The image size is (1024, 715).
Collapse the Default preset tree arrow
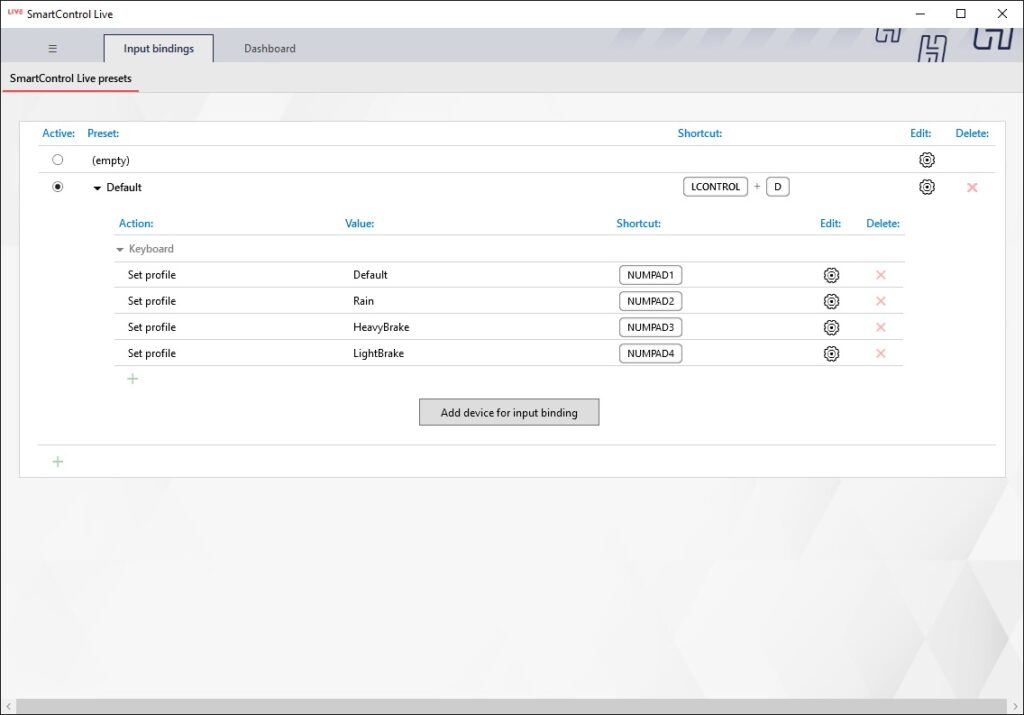(97, 188)
